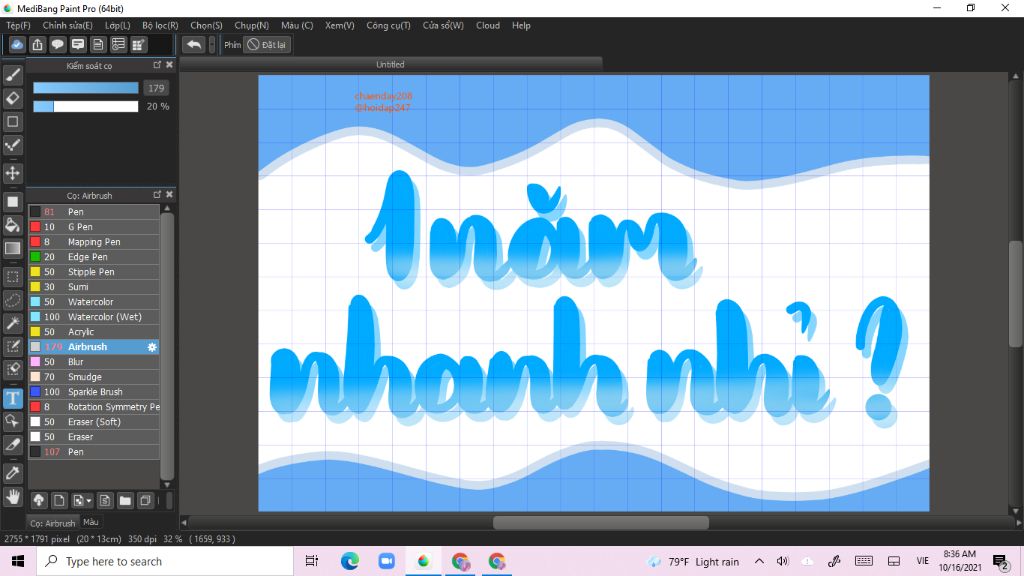Select the Magic Wand tool
The width and height of the screenshot is (1024, 576).
click(12, 323)
